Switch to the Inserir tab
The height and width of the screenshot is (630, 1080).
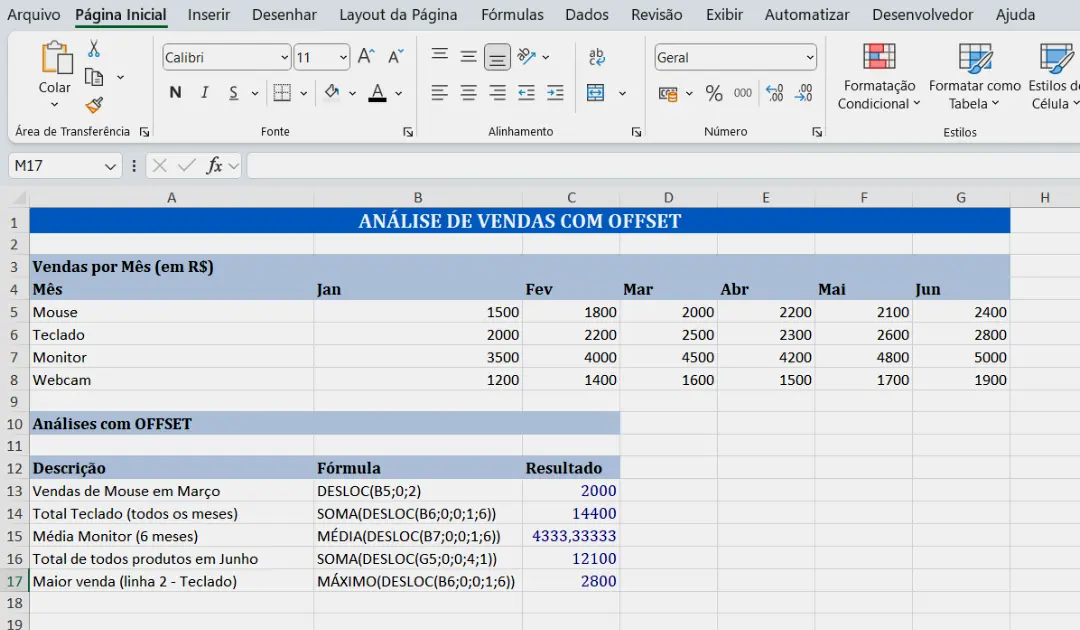209,15
